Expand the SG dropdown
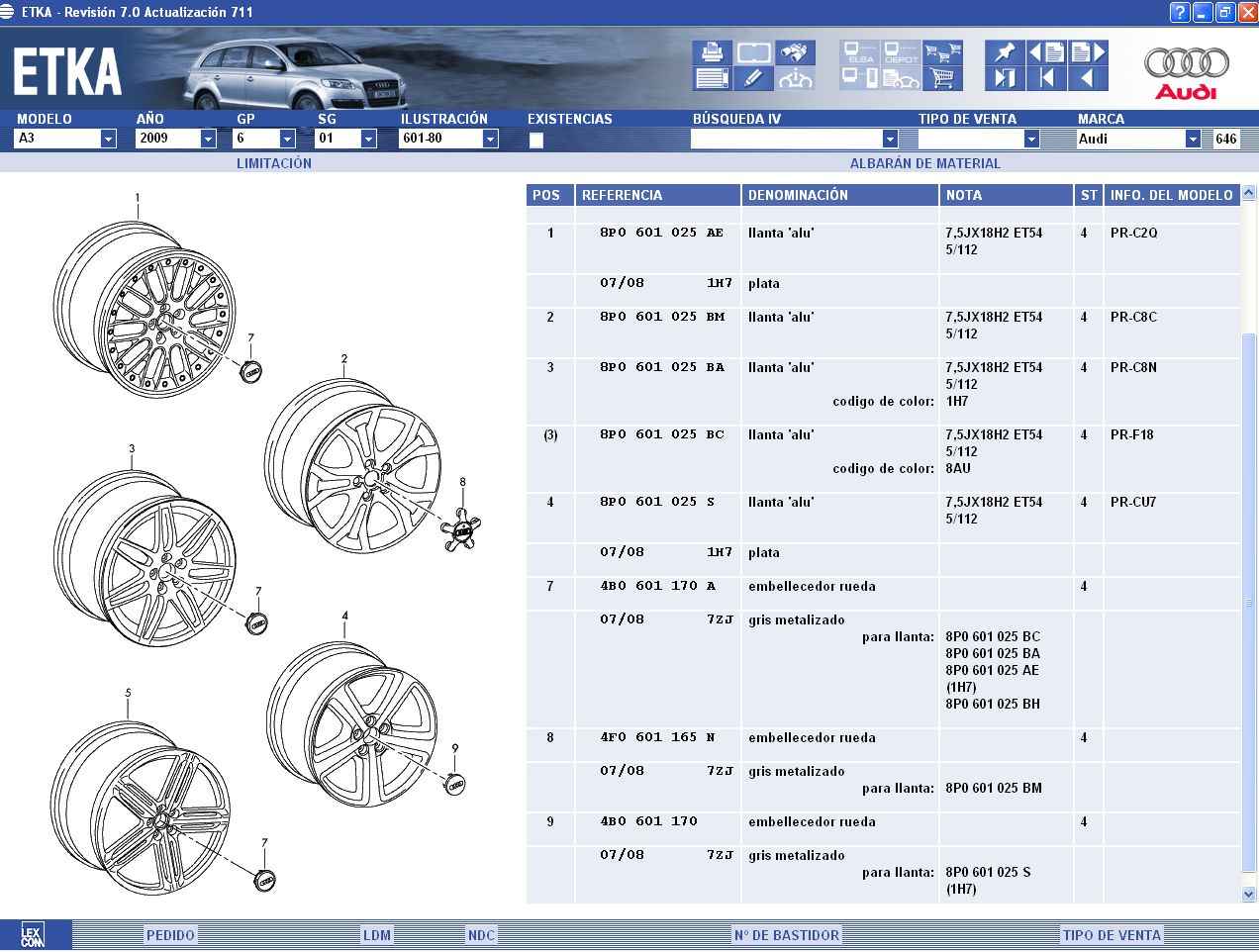The height and width of the screenshot is (952, 1259). tap(368, 140)
